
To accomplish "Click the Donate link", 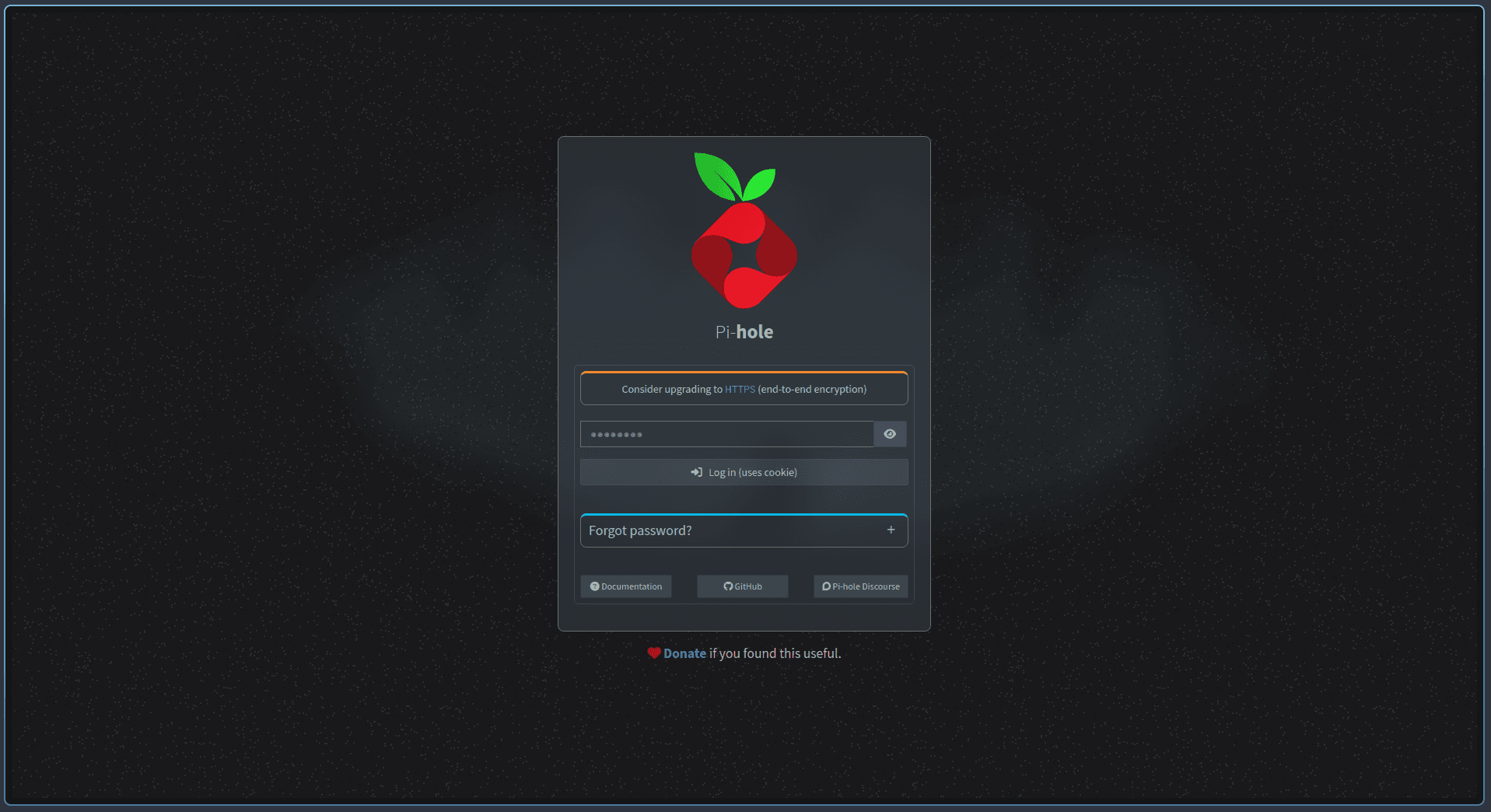I will (x=684, y=653).
